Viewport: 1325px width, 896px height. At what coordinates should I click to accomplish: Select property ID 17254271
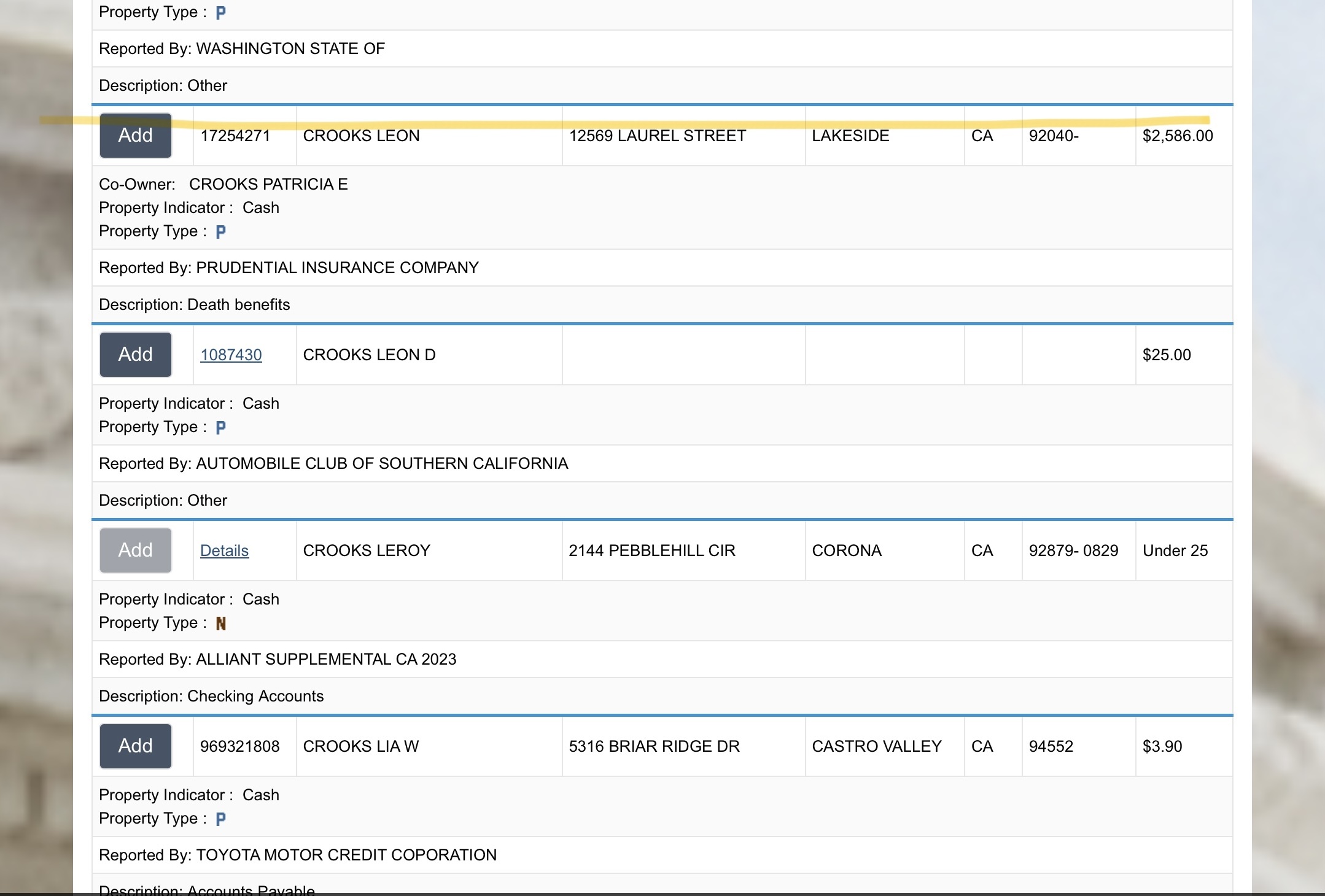[235, 136]
